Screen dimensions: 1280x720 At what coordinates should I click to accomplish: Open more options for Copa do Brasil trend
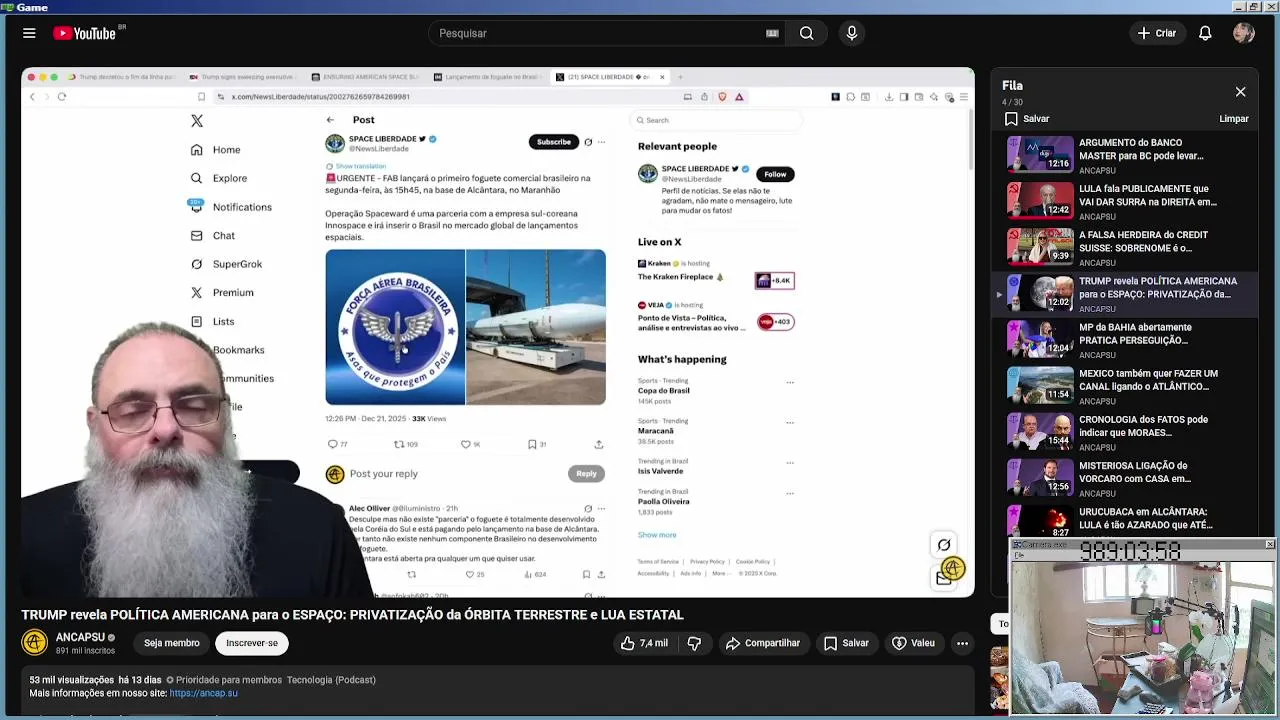click(790, 382)
